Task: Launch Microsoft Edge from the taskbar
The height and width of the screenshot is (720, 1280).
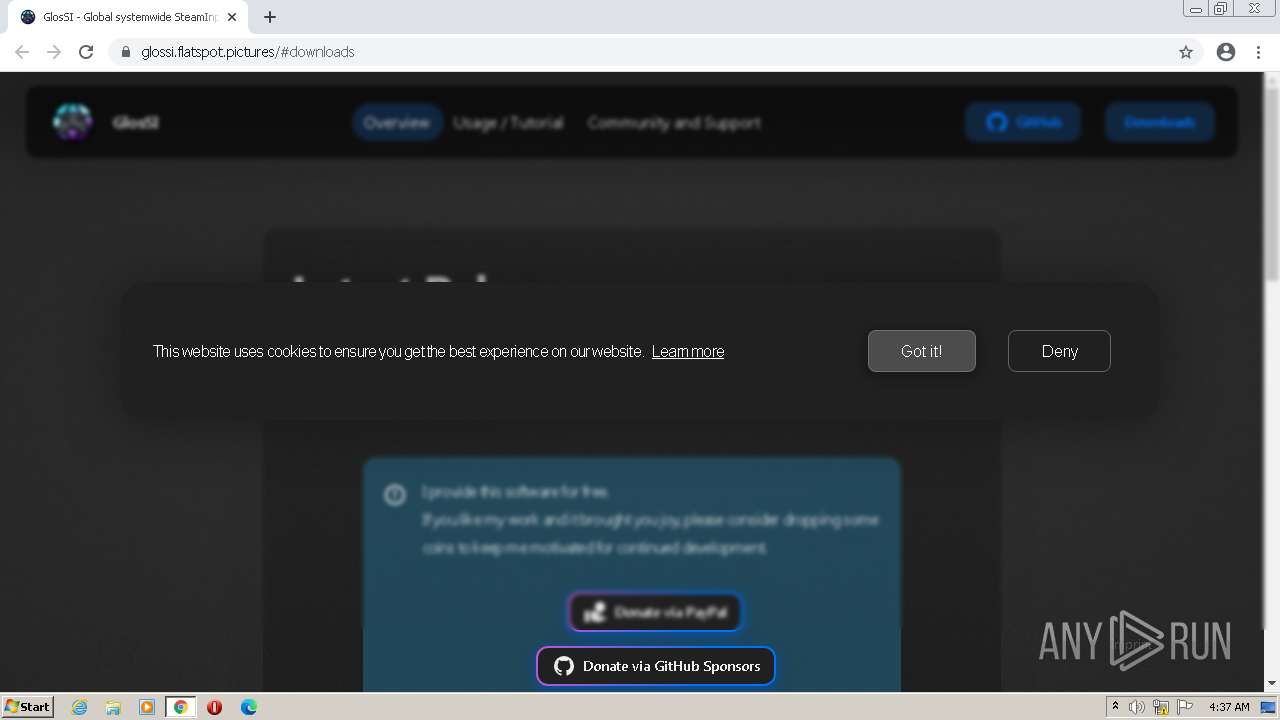Action: pos(249,707)
